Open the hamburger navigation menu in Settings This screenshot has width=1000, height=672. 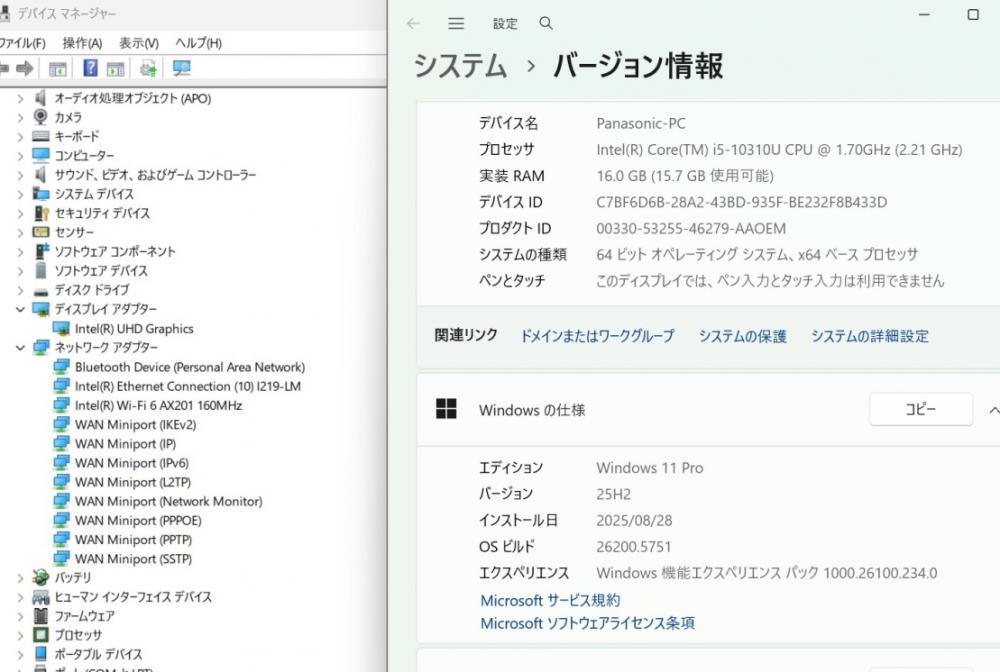pos(456,24)
